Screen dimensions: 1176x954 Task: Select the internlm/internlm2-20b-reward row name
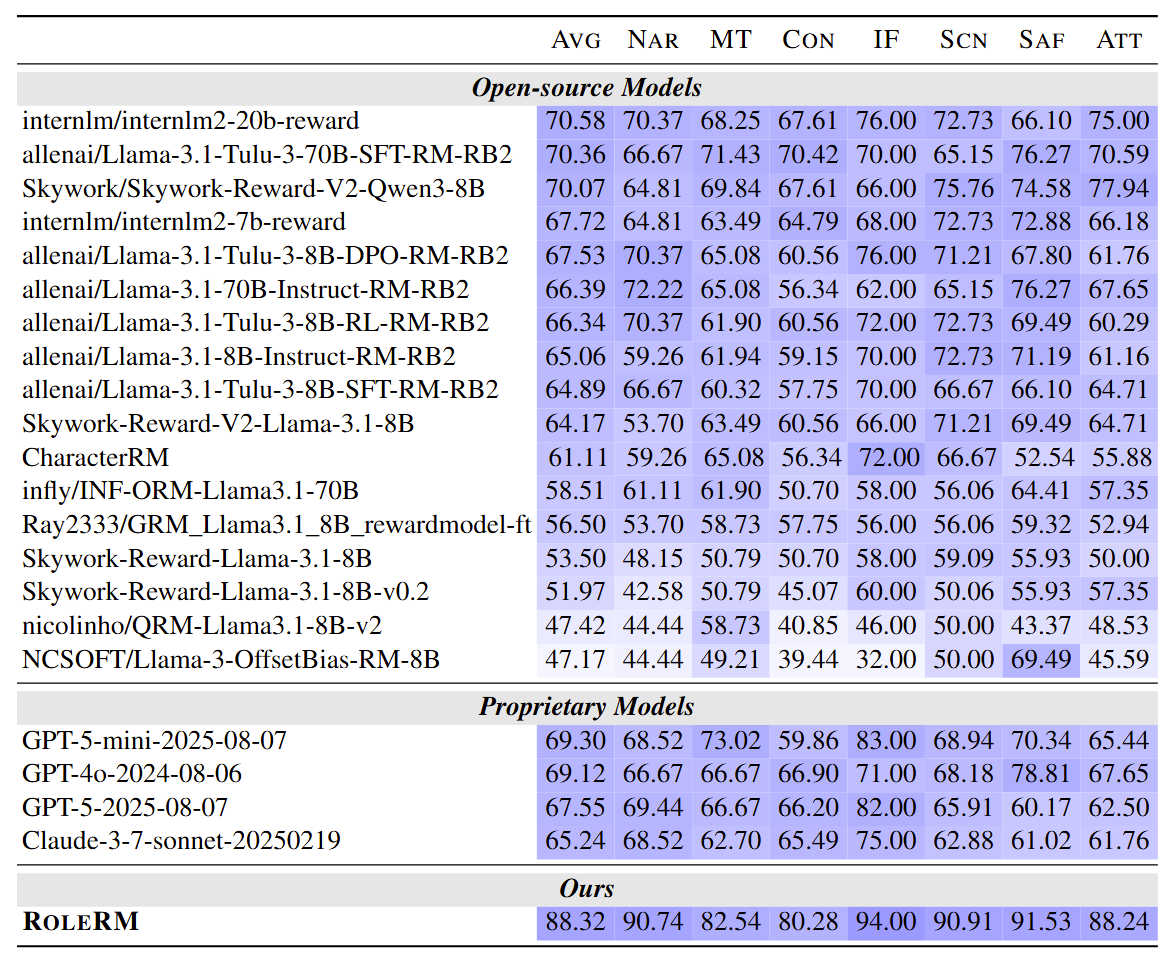[x=190, y=121]
